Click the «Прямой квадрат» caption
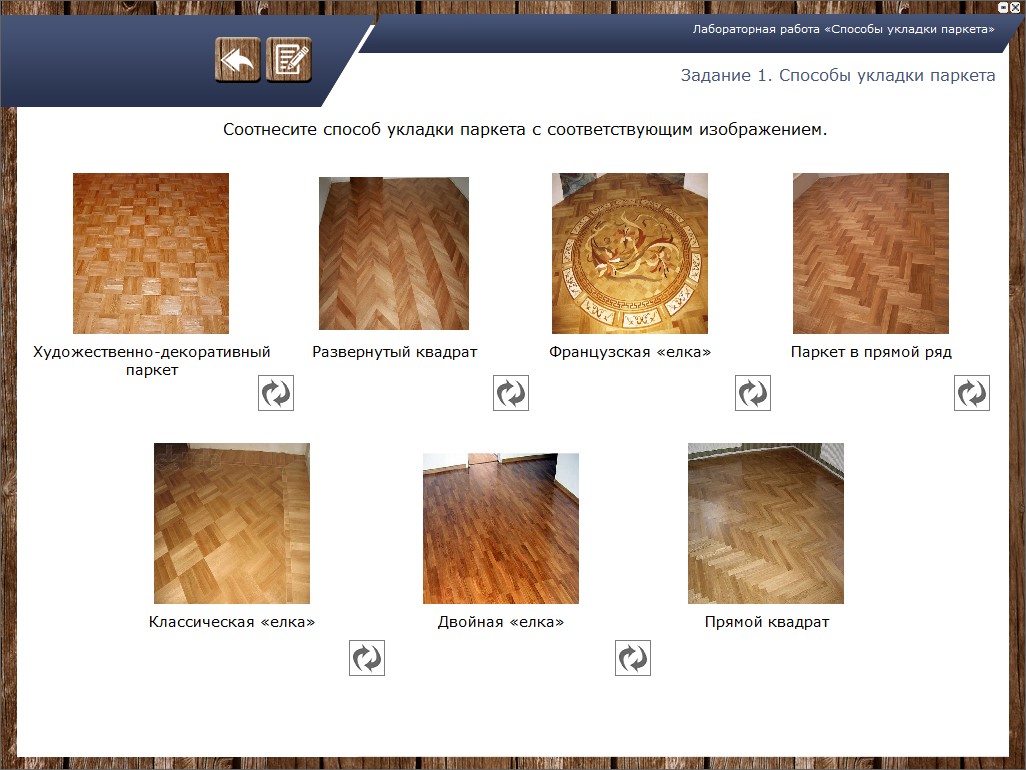 [x=767, y=622]
